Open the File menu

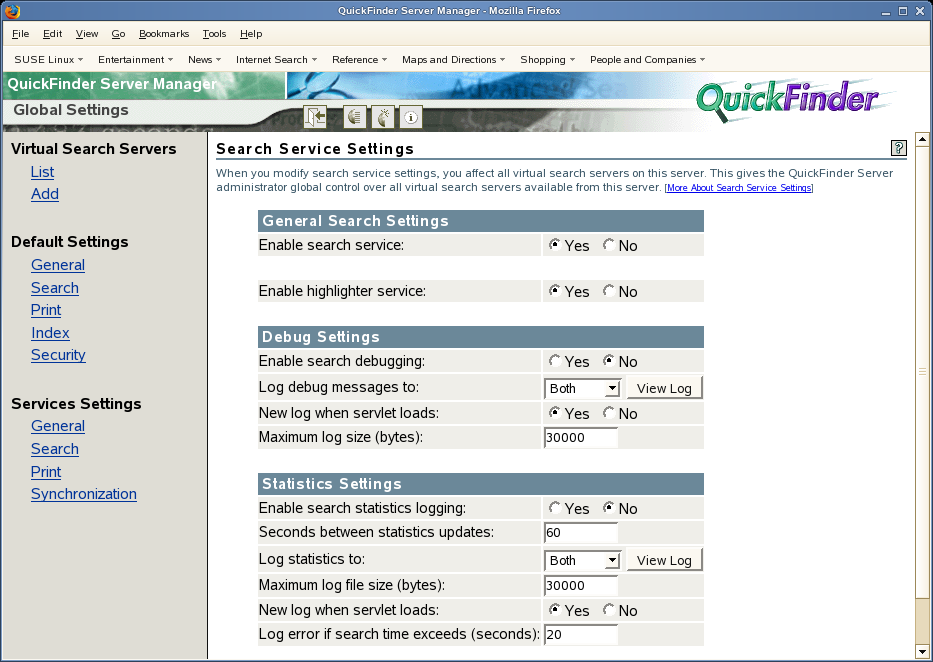[x=20, y=34]
